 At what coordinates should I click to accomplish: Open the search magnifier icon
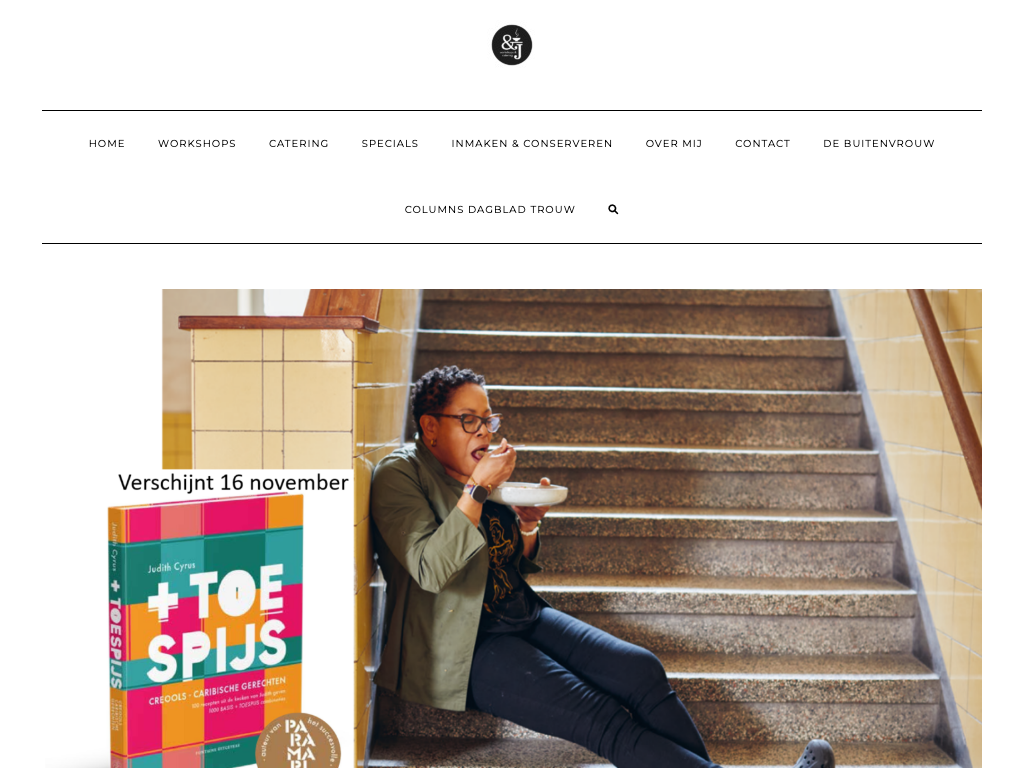pos(613,209)
